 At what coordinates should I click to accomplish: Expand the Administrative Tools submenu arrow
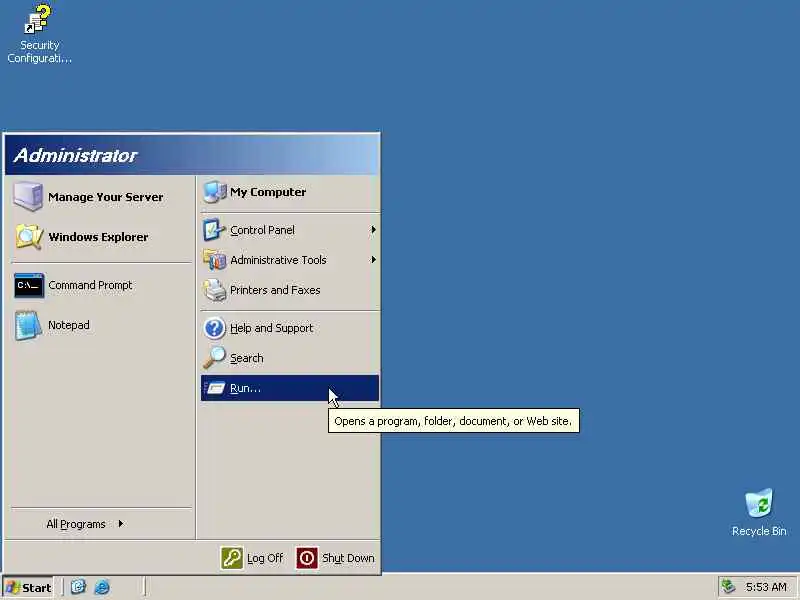[x=373, y=260]
